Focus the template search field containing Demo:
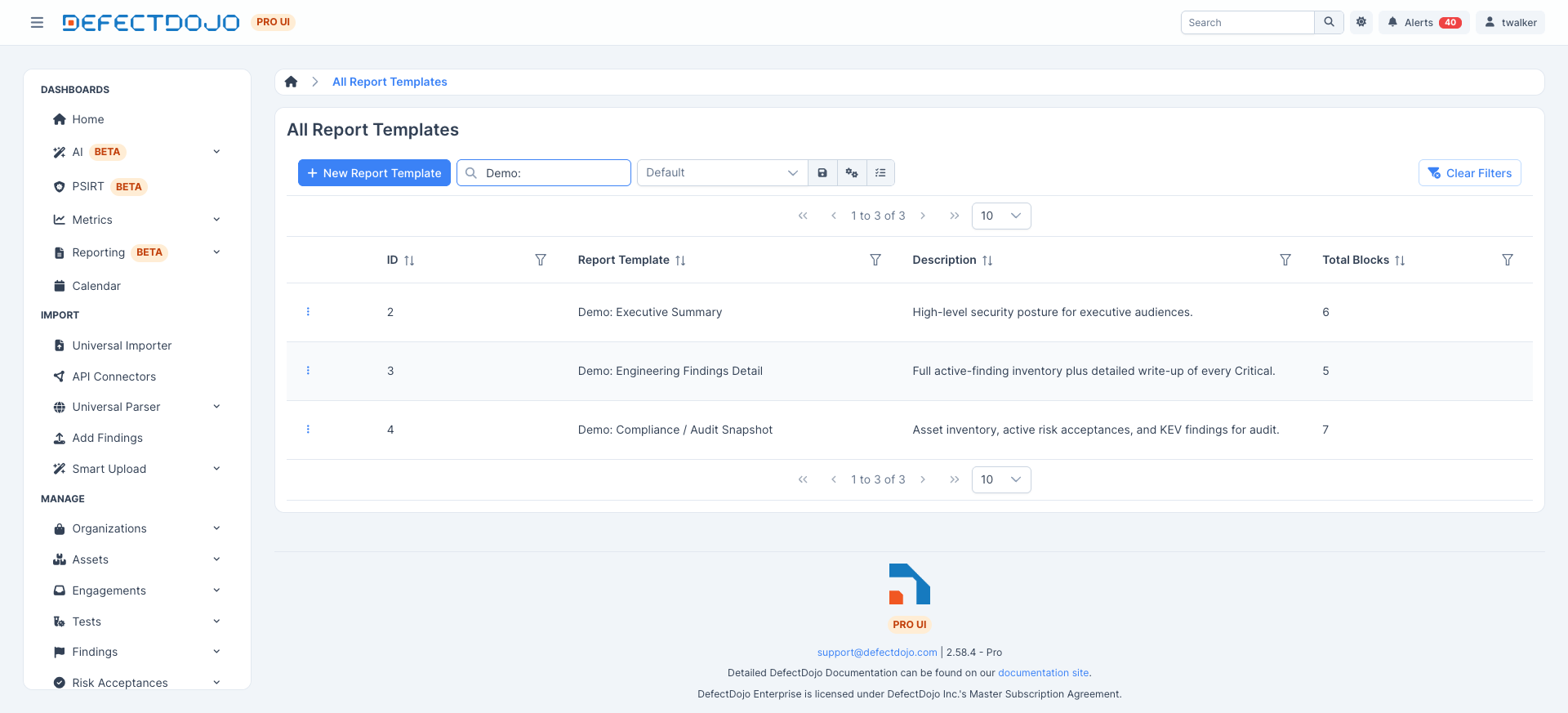This screenshot has width=1568, height=713. (544, 172)
